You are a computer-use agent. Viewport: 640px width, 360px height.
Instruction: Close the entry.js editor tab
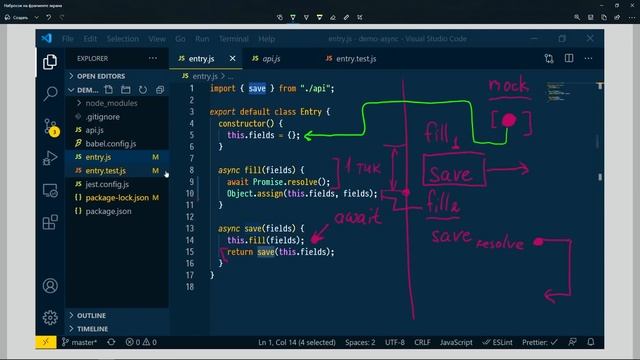point(232,58)
